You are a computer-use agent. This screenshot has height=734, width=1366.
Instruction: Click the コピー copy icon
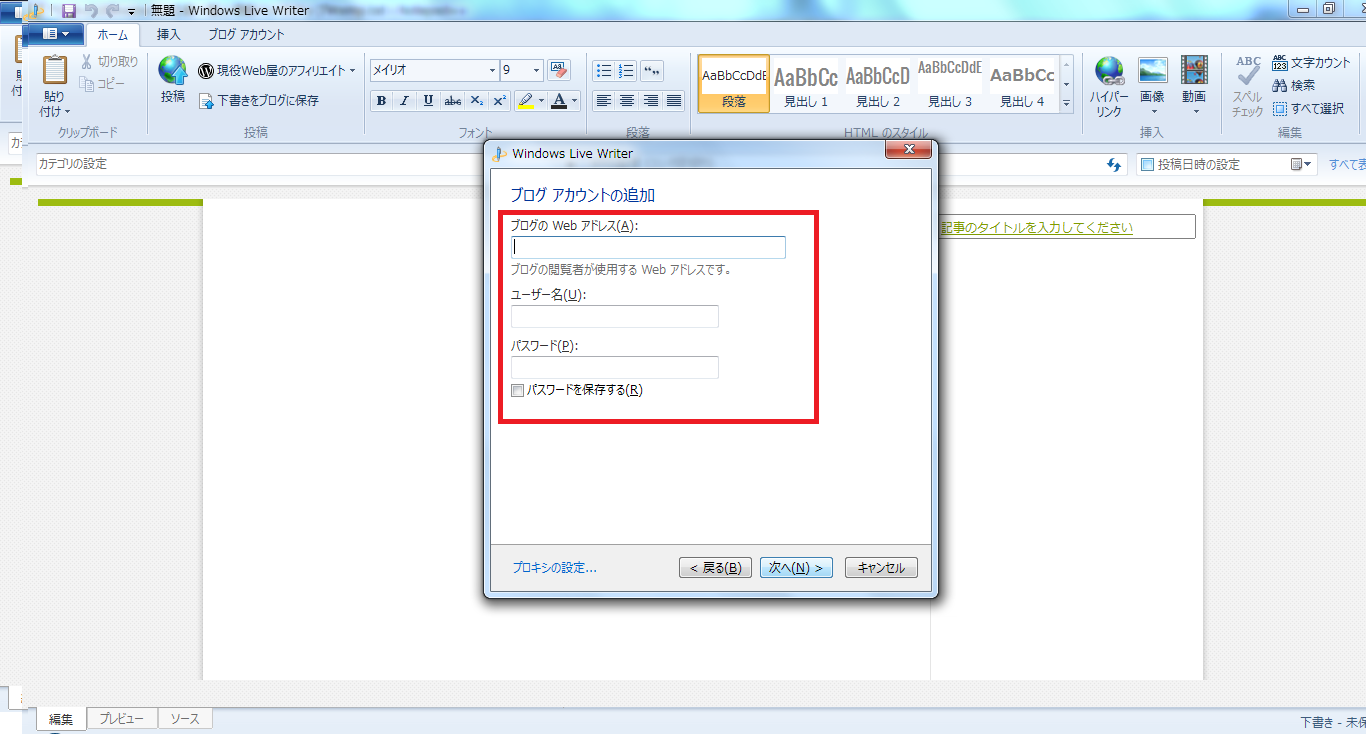[x=87, y=84]
